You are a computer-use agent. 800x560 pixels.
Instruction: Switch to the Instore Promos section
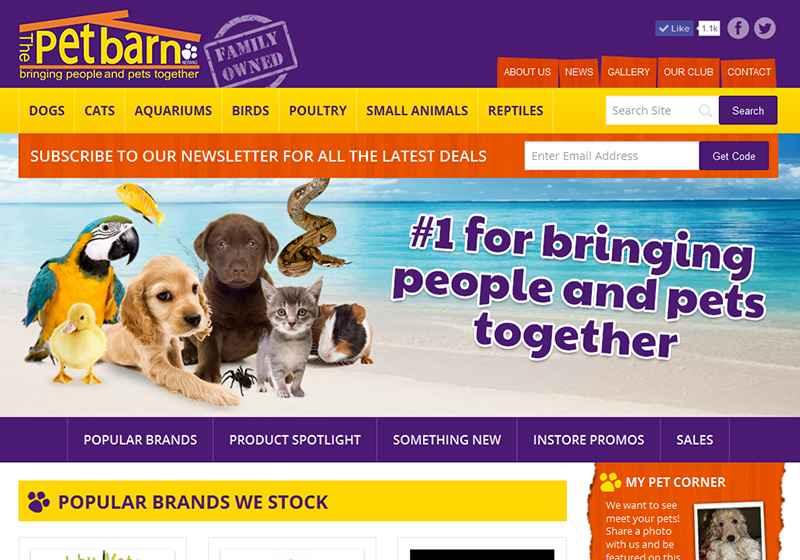point(588,440)
